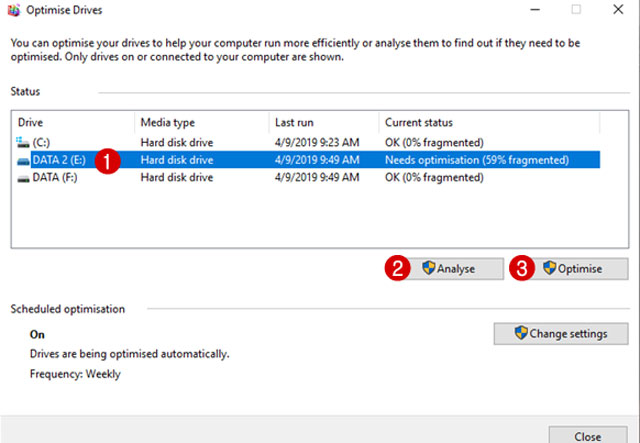Image resolution: width=640 pixels, height=443 pixels.
Task: Close the dialog with the Close button
Action: 587,436
